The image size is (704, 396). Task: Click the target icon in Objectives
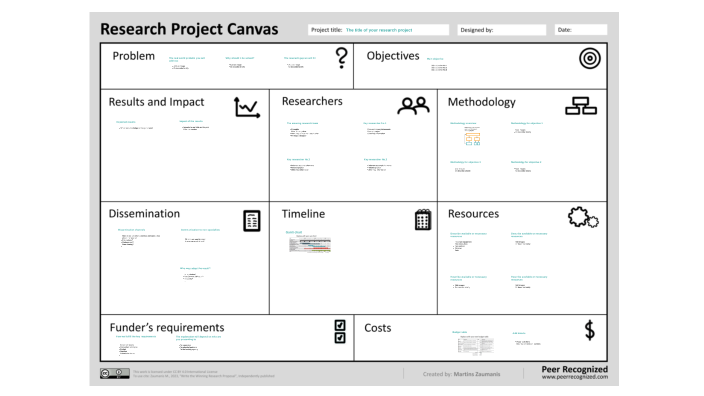pos(590,58)
